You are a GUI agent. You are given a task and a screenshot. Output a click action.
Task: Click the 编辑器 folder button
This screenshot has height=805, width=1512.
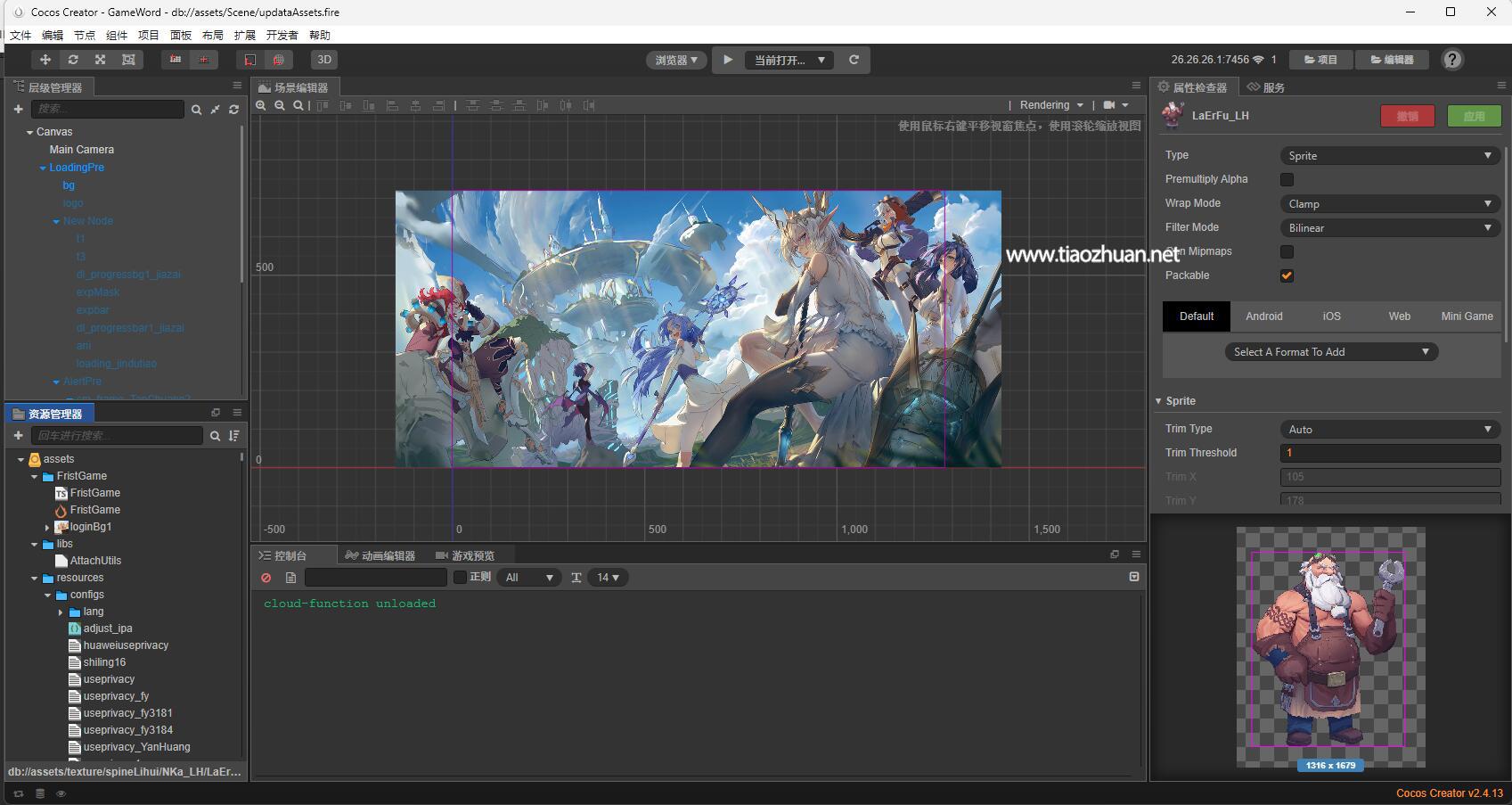click(1393, 60)
